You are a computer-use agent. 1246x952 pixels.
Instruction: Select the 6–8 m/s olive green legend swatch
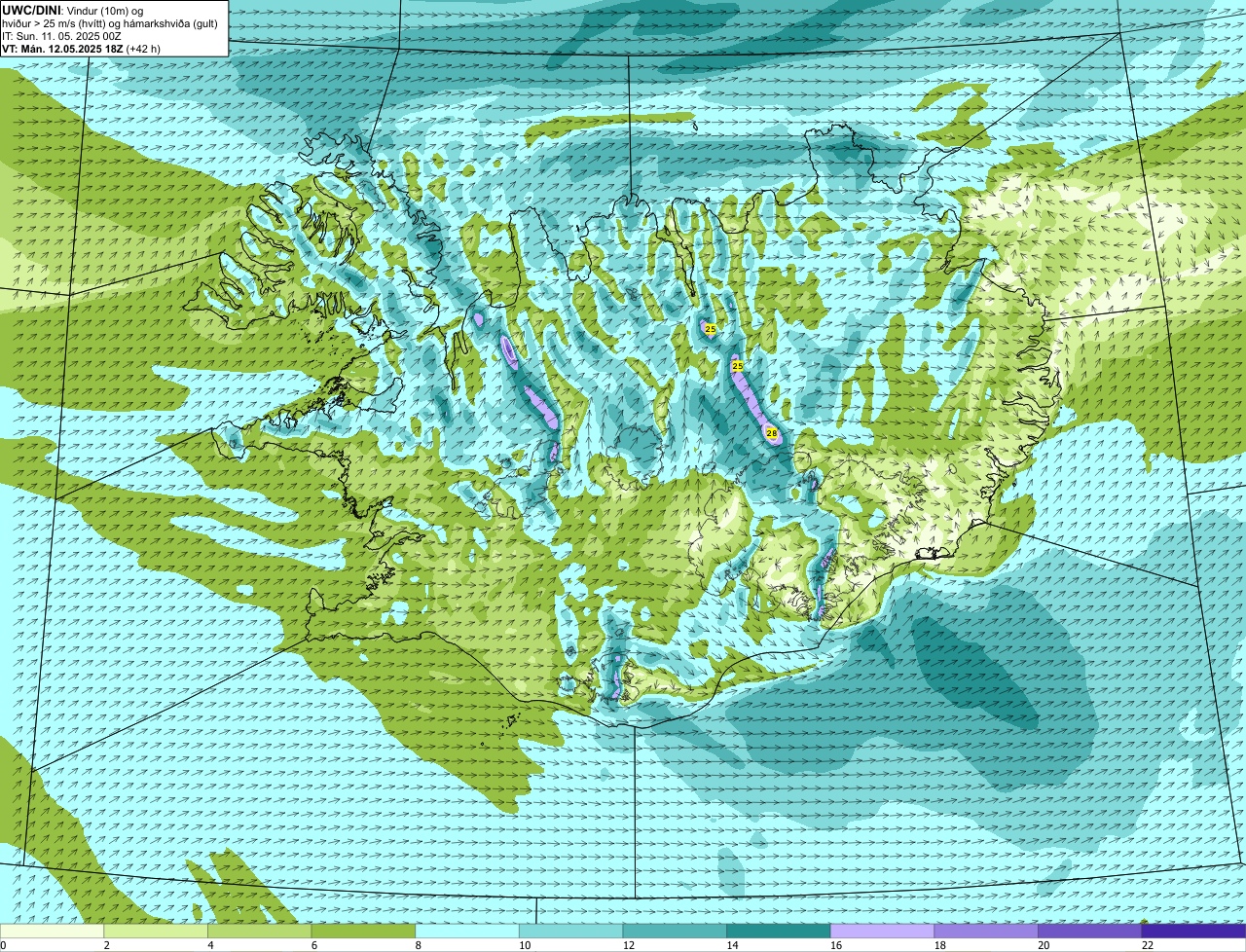pos(363,931)
